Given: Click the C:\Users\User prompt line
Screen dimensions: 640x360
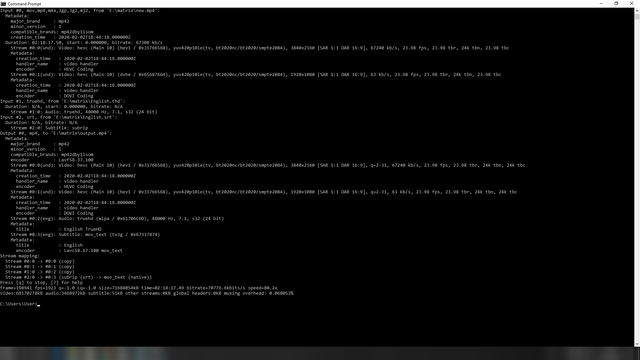Looking at the screenshot, I should (19, 304).
